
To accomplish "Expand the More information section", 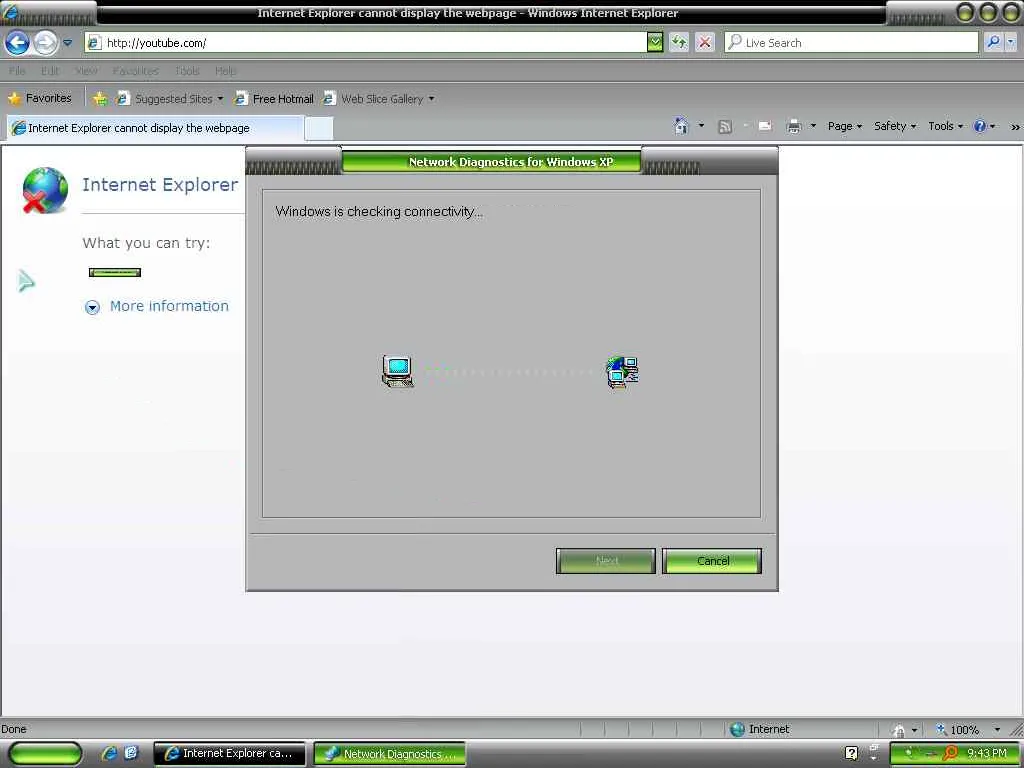I will [x=157, y=306].
